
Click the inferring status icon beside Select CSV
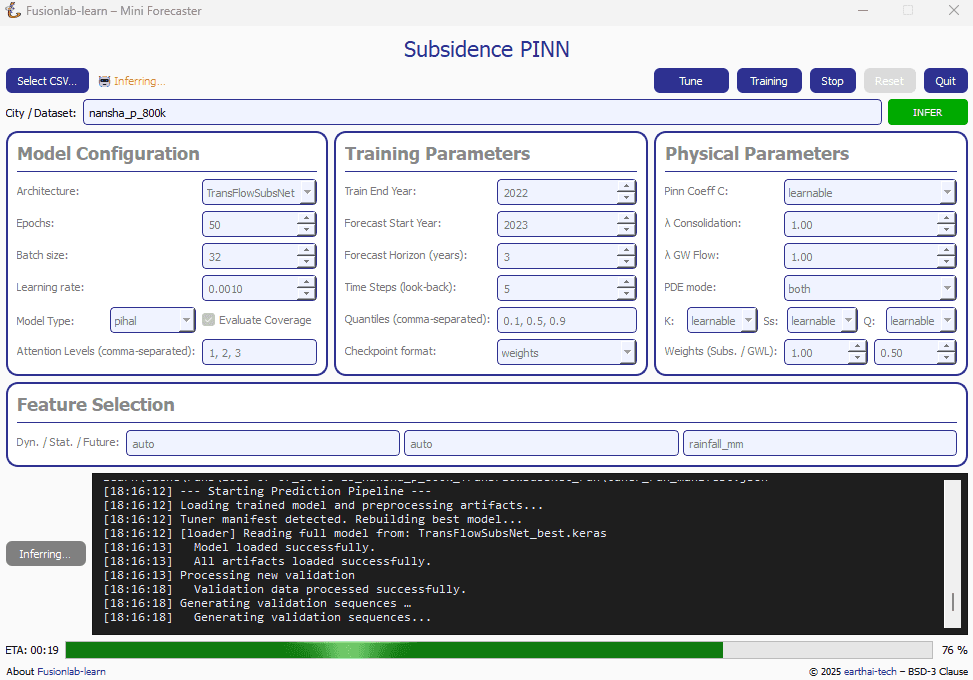point(104,81)
